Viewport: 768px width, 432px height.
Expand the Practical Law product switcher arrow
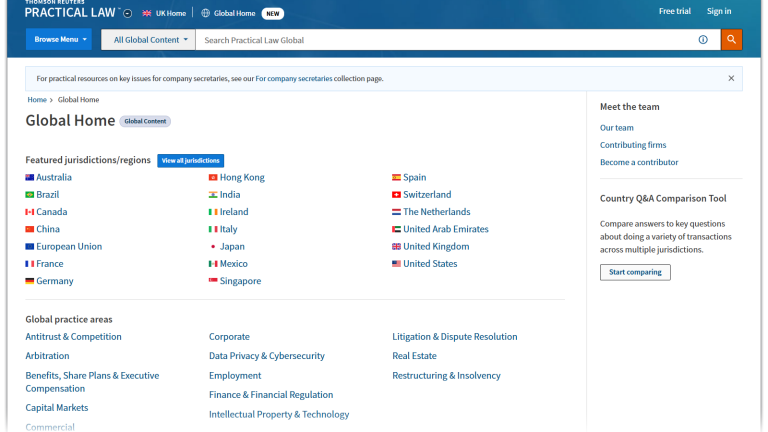pyautogui.click(x=127, y=13)
